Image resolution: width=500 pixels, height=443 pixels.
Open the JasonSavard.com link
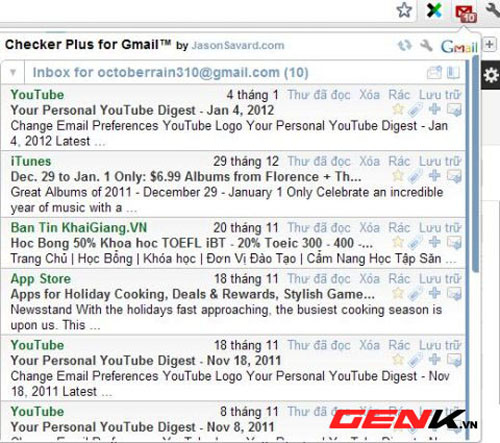coord(238,45)
